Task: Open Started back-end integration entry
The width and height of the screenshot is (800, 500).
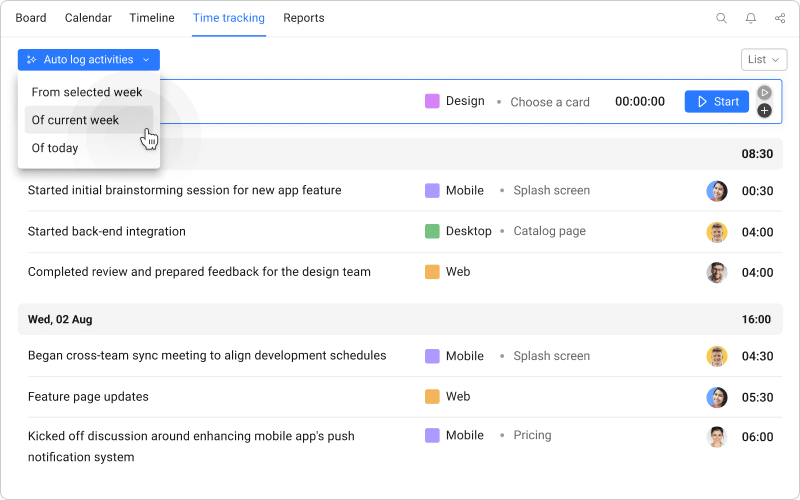Action: coord(107,231)
